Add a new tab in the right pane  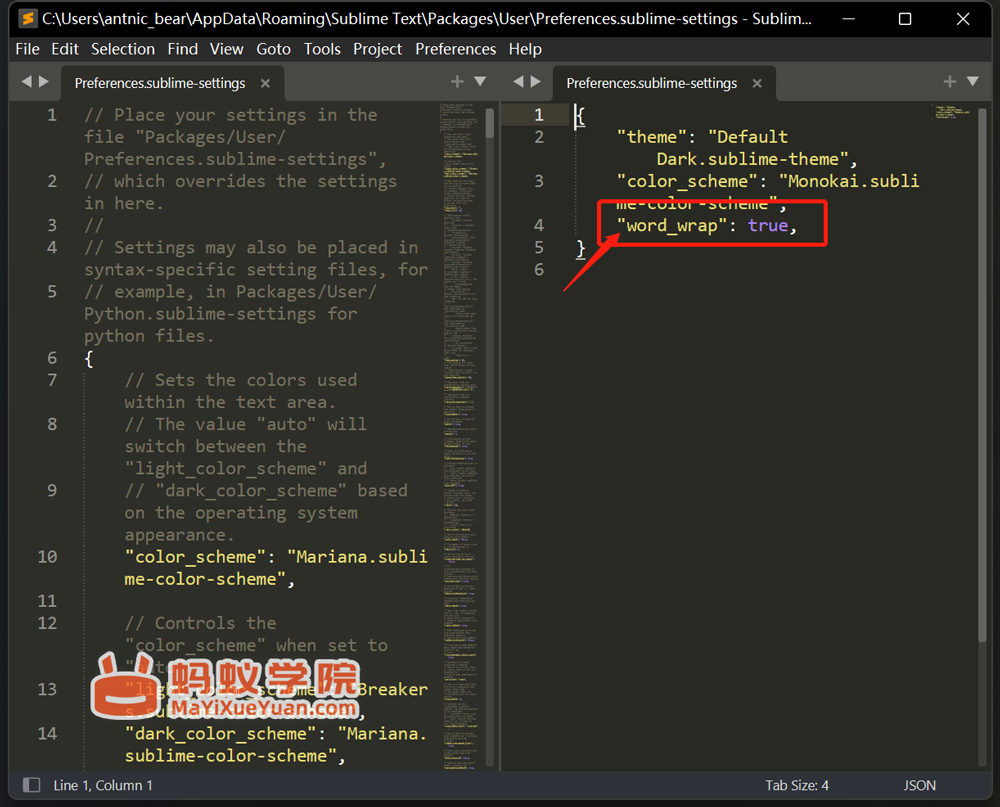(950, 82)
